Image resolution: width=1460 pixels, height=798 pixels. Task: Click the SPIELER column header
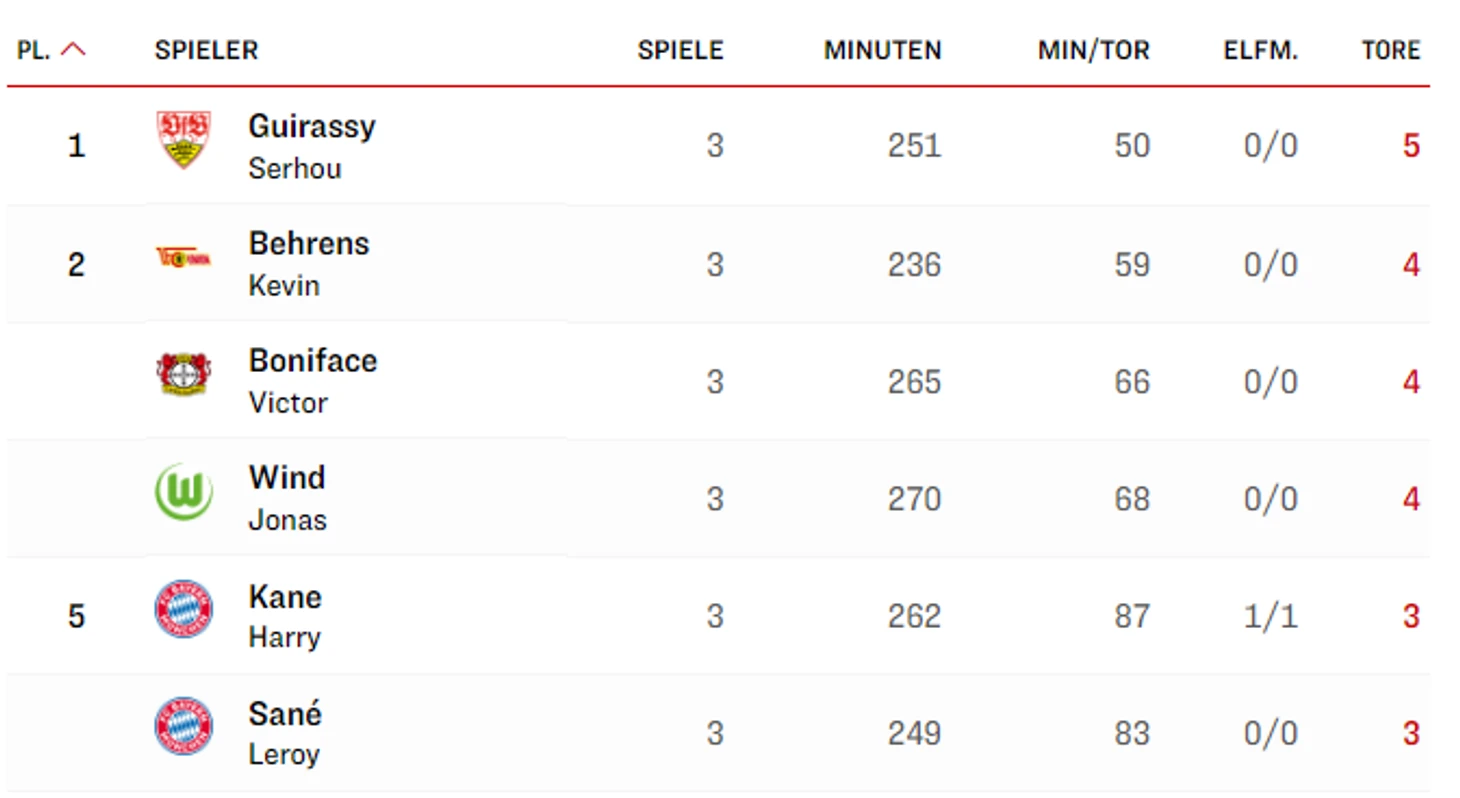coord(206,50)
